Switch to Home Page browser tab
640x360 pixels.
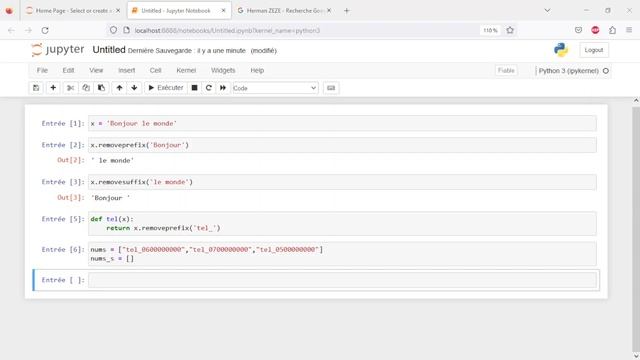(x=73, y=11)
